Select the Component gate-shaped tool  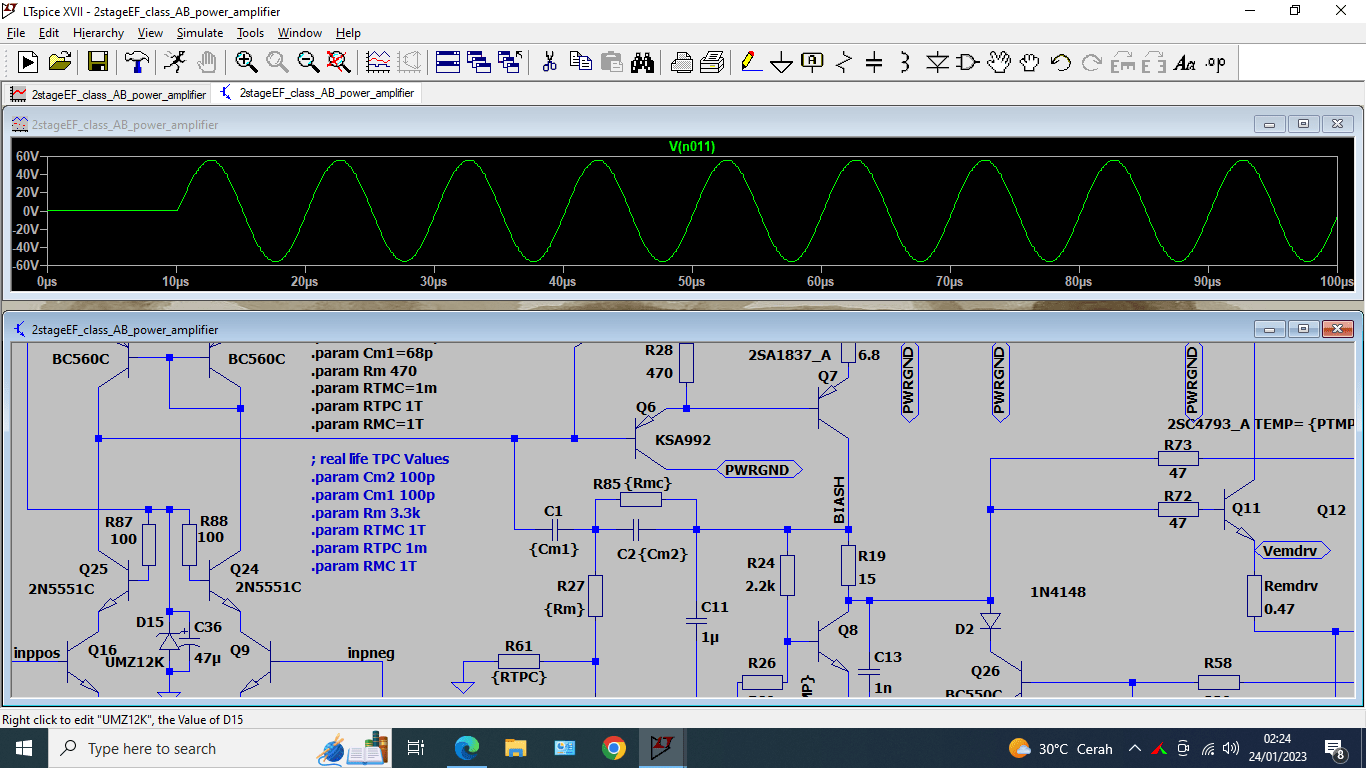pyautogui.click(x=967, y=62)
